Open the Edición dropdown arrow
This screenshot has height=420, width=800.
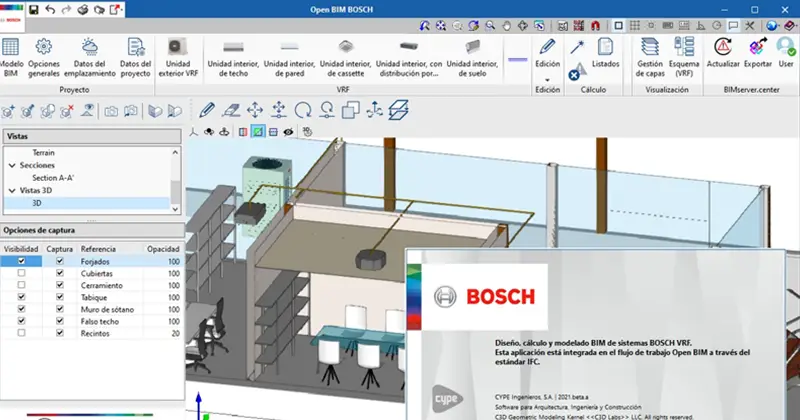point(547,80)
